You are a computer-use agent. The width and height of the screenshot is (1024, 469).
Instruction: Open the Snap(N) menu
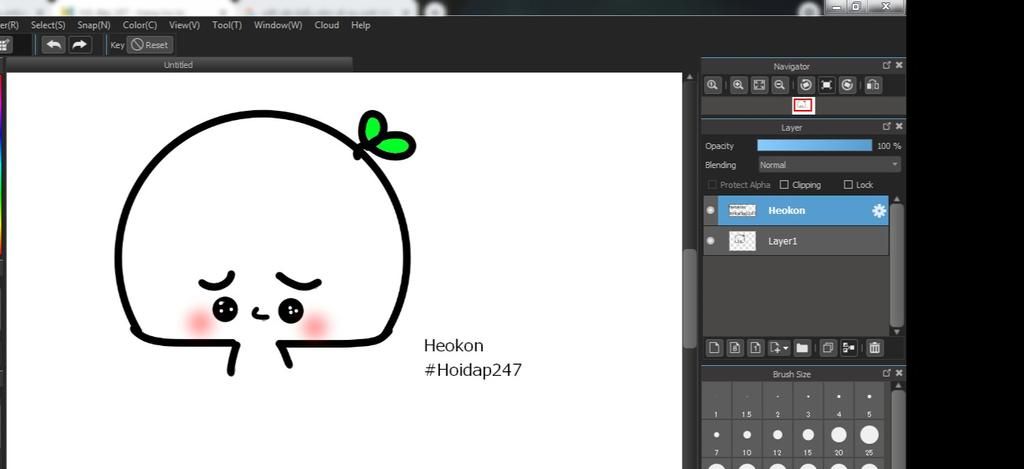click(x=94, y=25)
